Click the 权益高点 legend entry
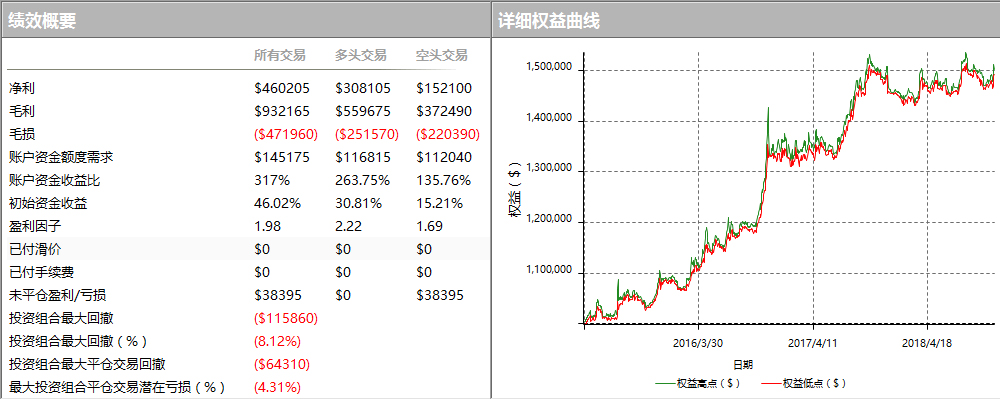The width and height of the screenshot is (1000, 400). point(697,382)
